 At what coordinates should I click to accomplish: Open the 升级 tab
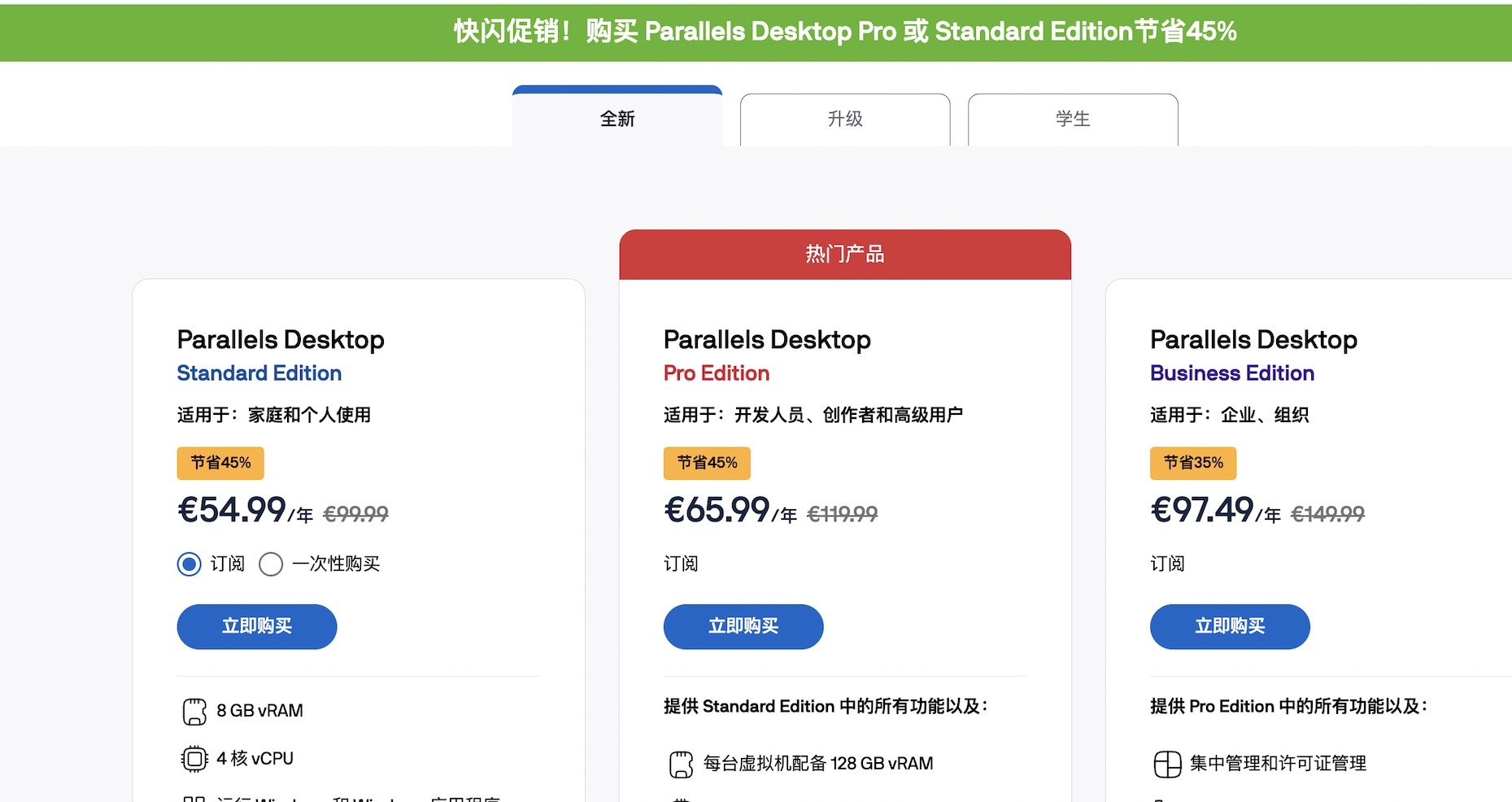pos(845,119)
